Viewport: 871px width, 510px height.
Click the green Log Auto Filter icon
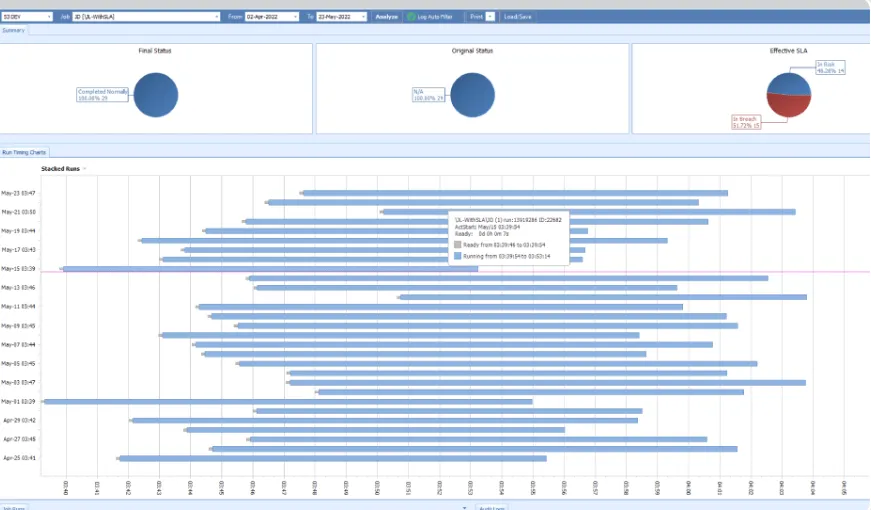point(411,17)
